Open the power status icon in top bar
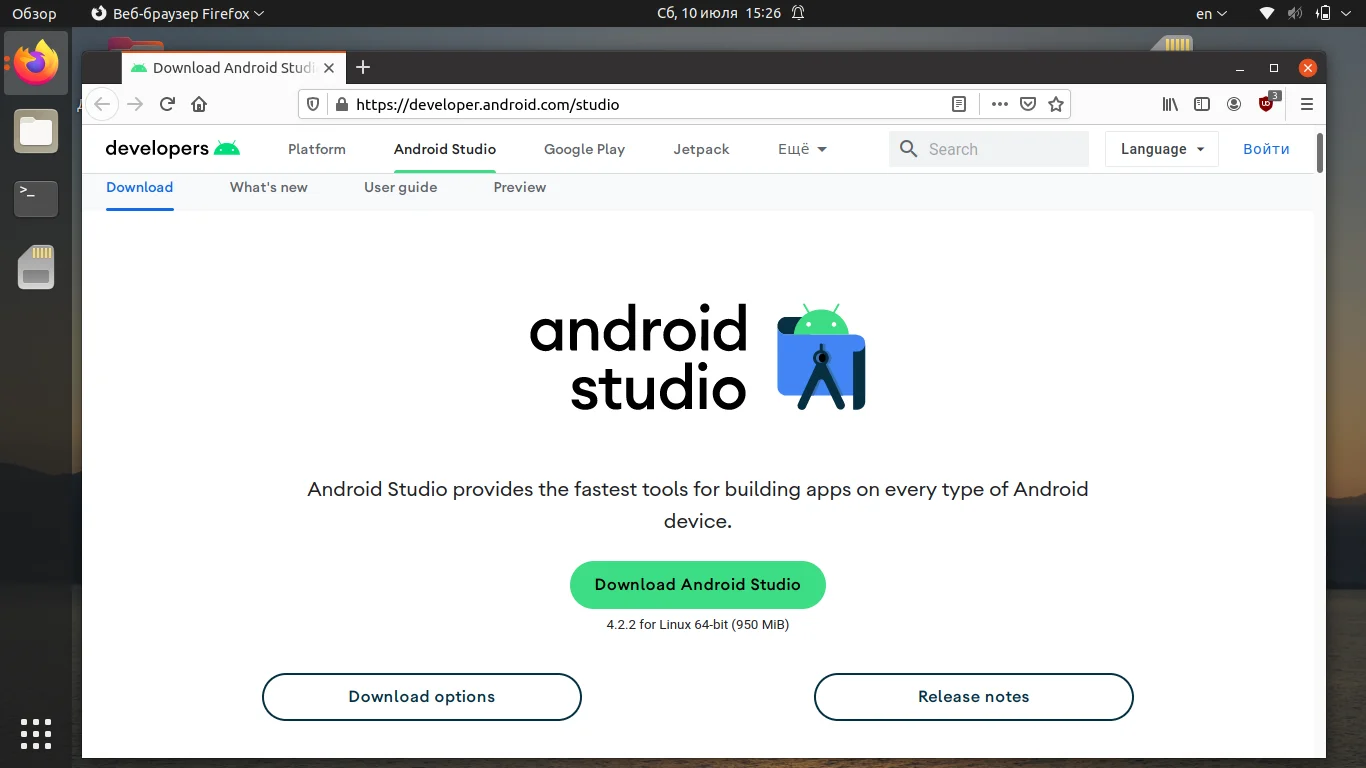Image resolution: width=1366 pixels, height=768 pixels. [1324, 13]
